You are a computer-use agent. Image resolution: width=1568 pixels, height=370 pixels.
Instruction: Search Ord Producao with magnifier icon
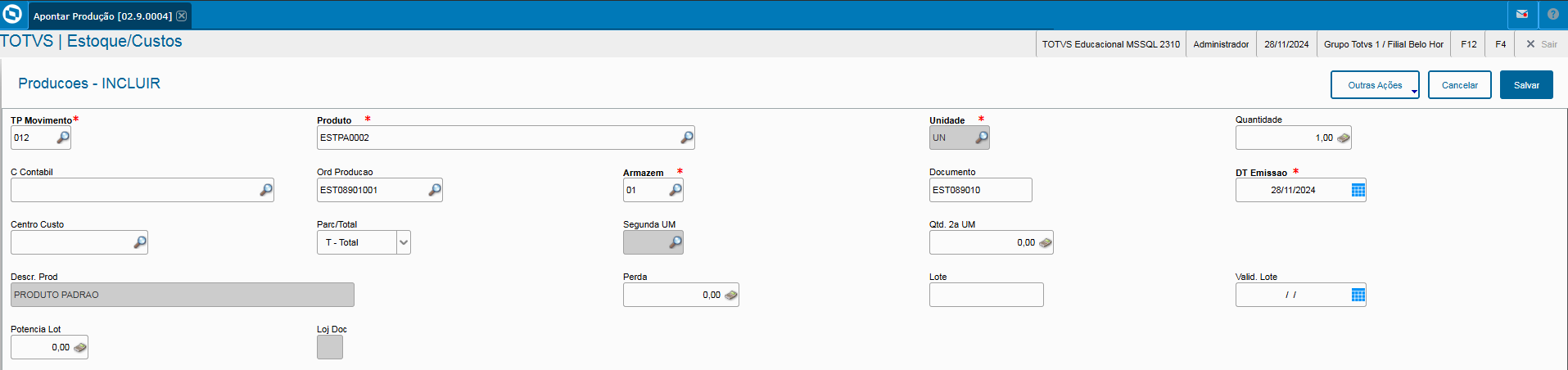pyautogui.click(x=435, y=190)
